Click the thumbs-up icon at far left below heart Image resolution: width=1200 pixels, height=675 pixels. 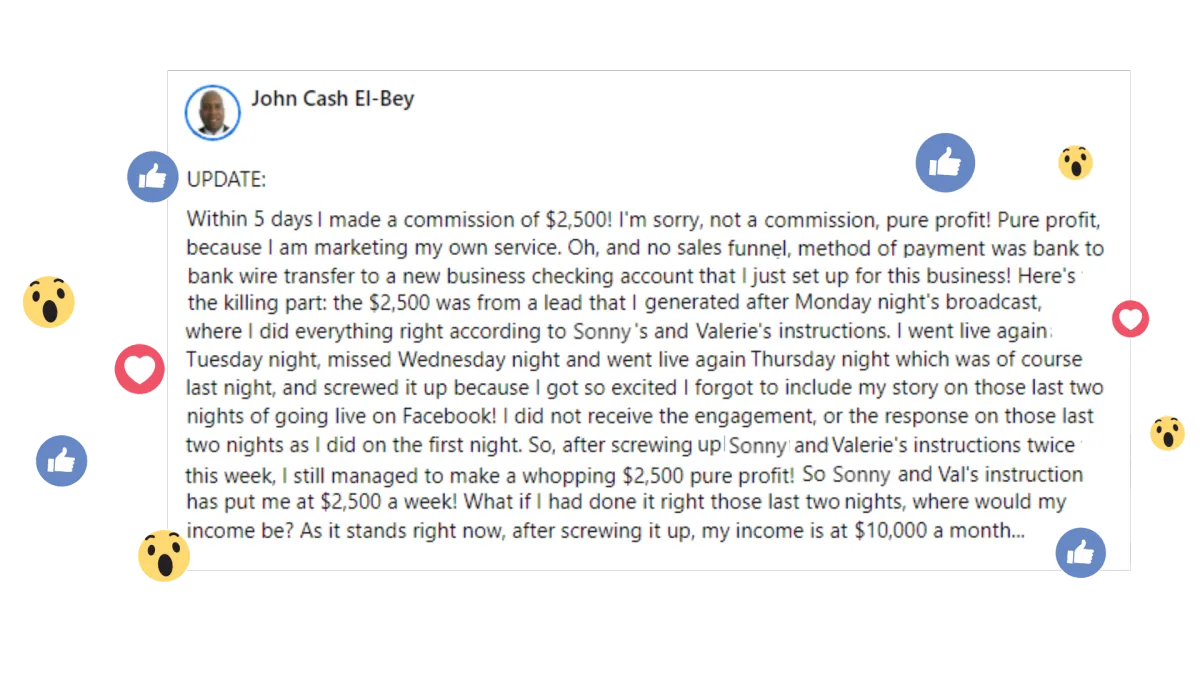tap(62, 461)
